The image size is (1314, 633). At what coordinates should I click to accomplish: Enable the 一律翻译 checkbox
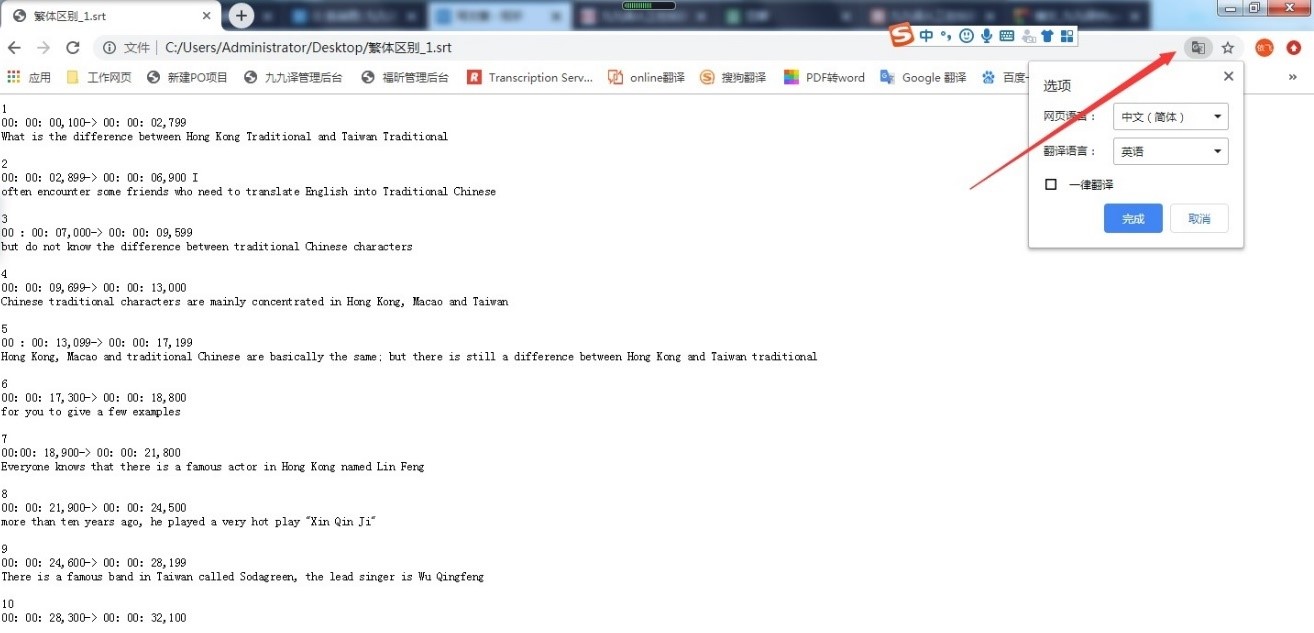point(1051,184)
